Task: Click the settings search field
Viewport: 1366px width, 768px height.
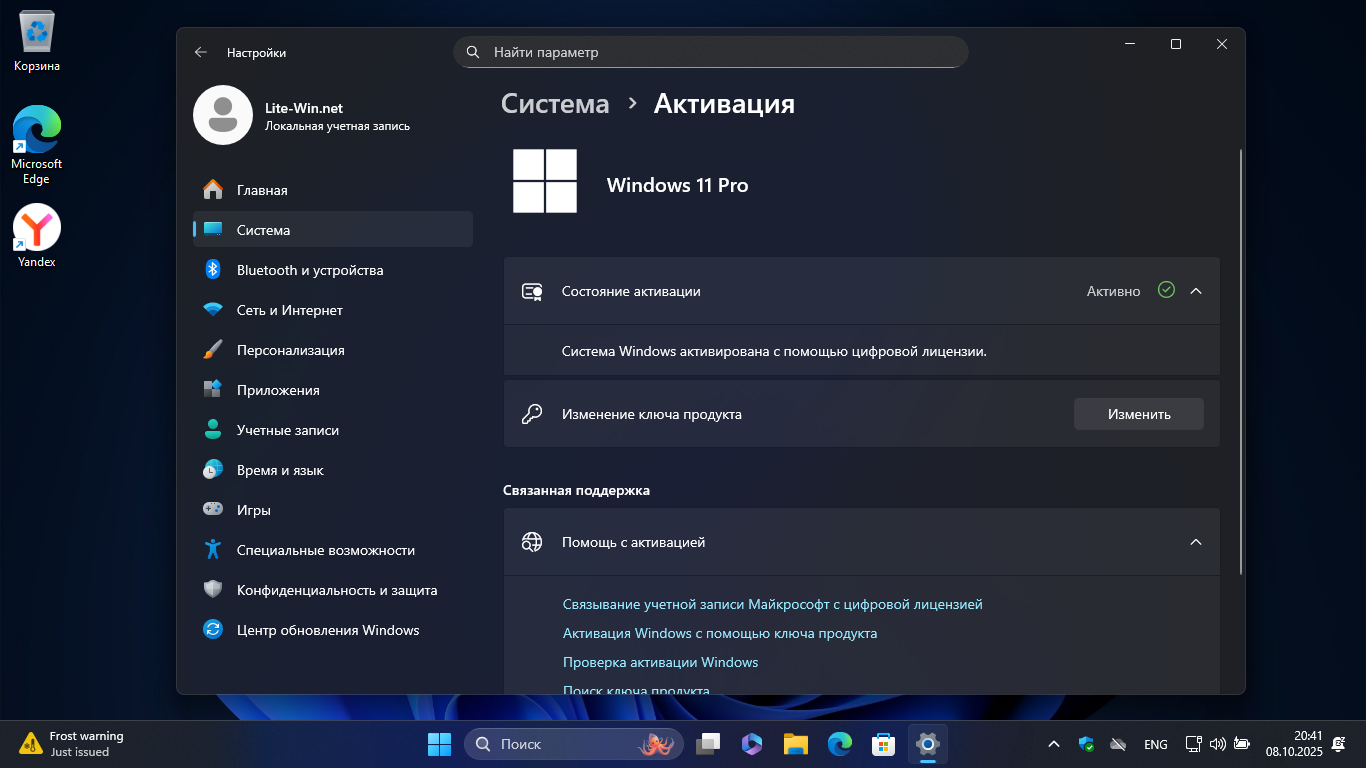Action: pyautogui.click(x=710, y=52)
